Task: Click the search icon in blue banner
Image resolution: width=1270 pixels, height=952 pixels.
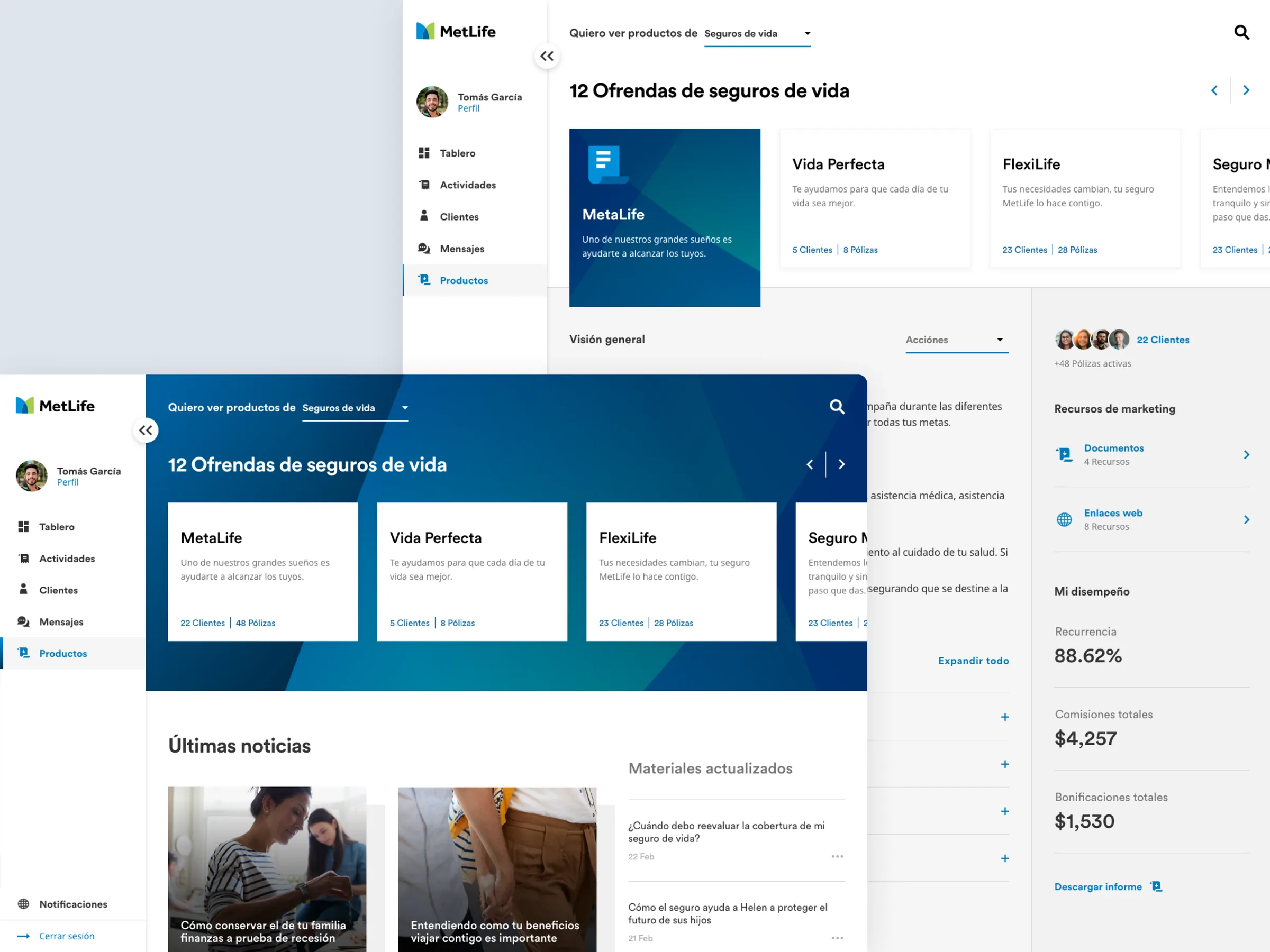Action: (x=837, y=407)
